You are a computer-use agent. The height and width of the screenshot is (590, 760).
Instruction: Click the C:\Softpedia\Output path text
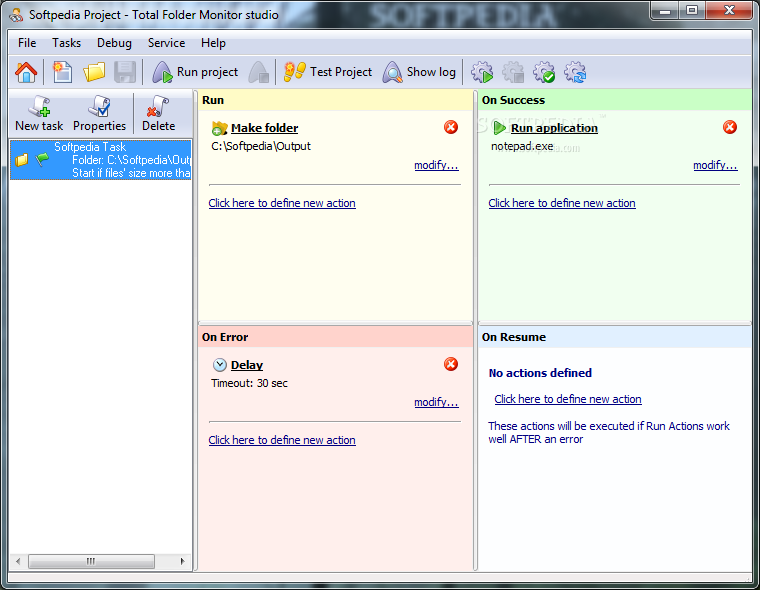click(x=261, y=146)
